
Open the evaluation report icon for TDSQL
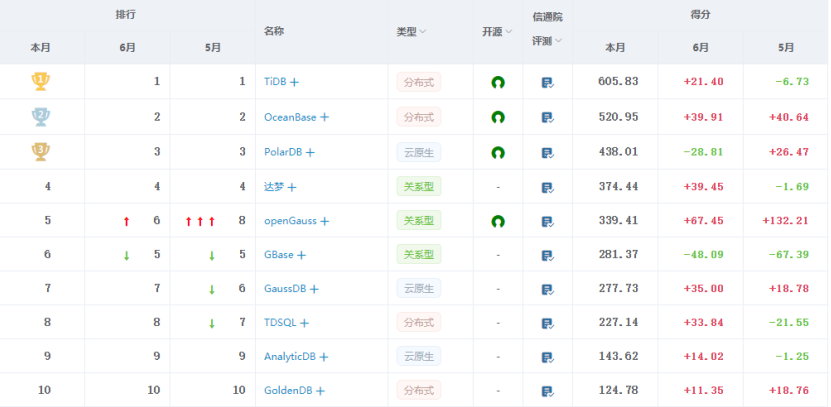click(547, 323)
